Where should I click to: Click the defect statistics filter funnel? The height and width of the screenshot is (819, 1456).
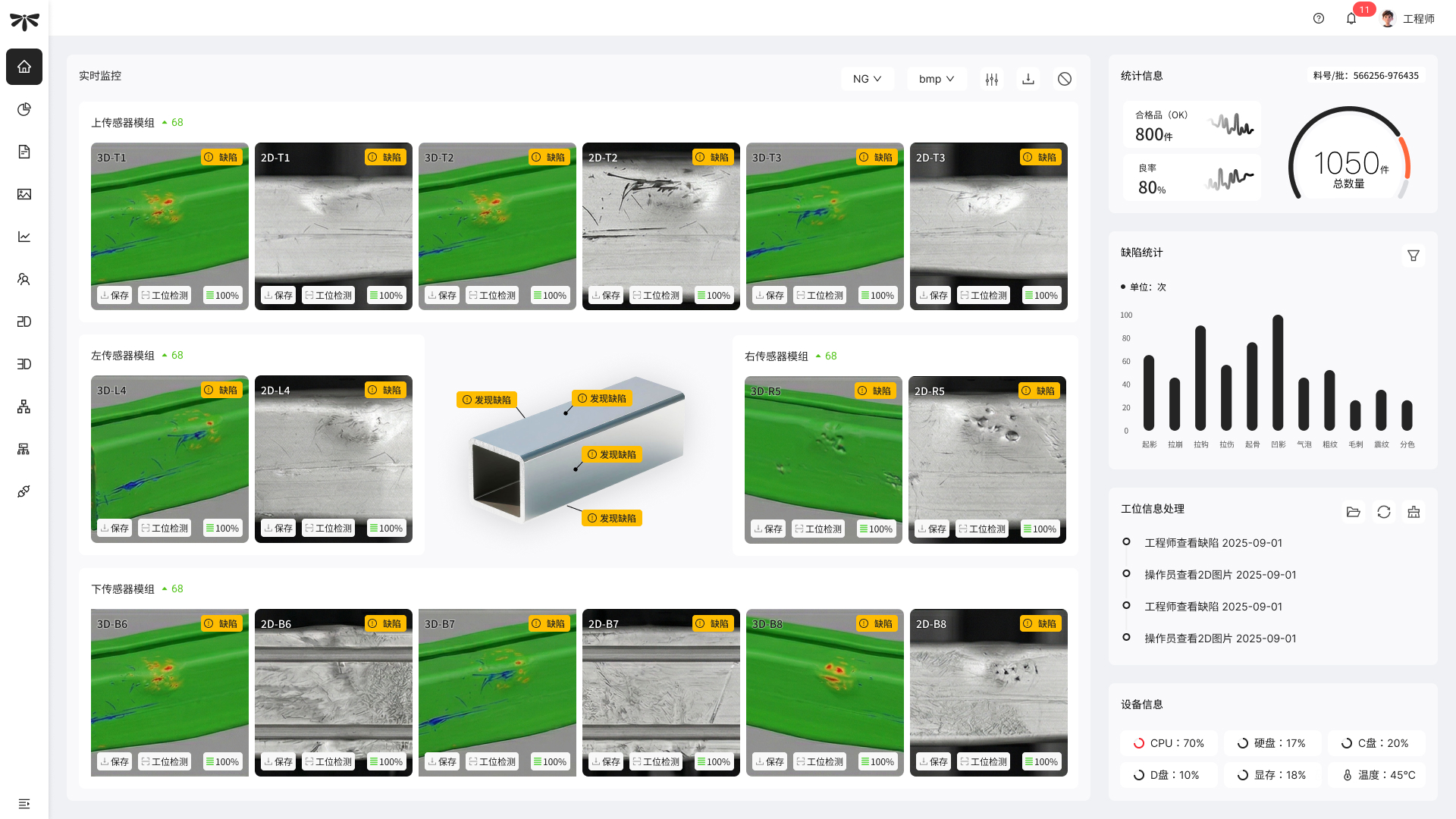click(1414, 256)
